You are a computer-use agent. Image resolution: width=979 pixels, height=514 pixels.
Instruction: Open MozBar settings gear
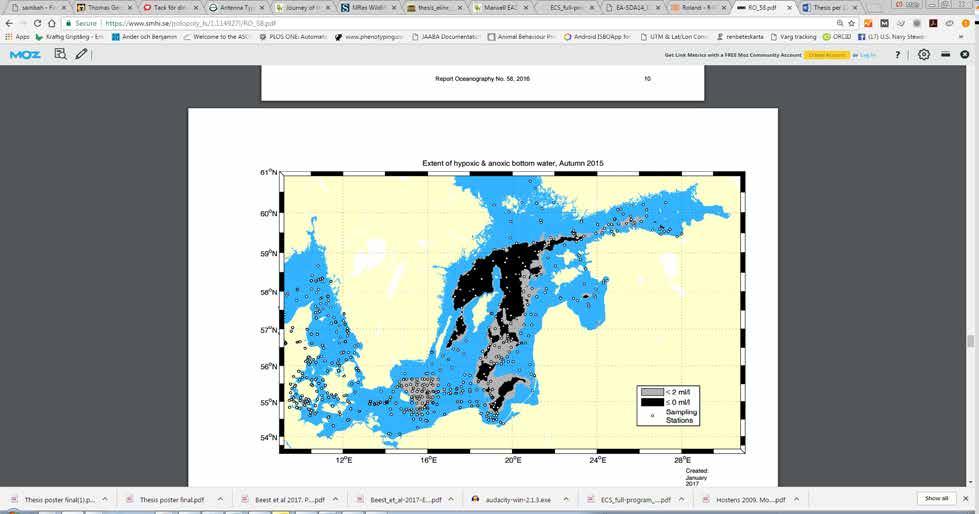923,55
